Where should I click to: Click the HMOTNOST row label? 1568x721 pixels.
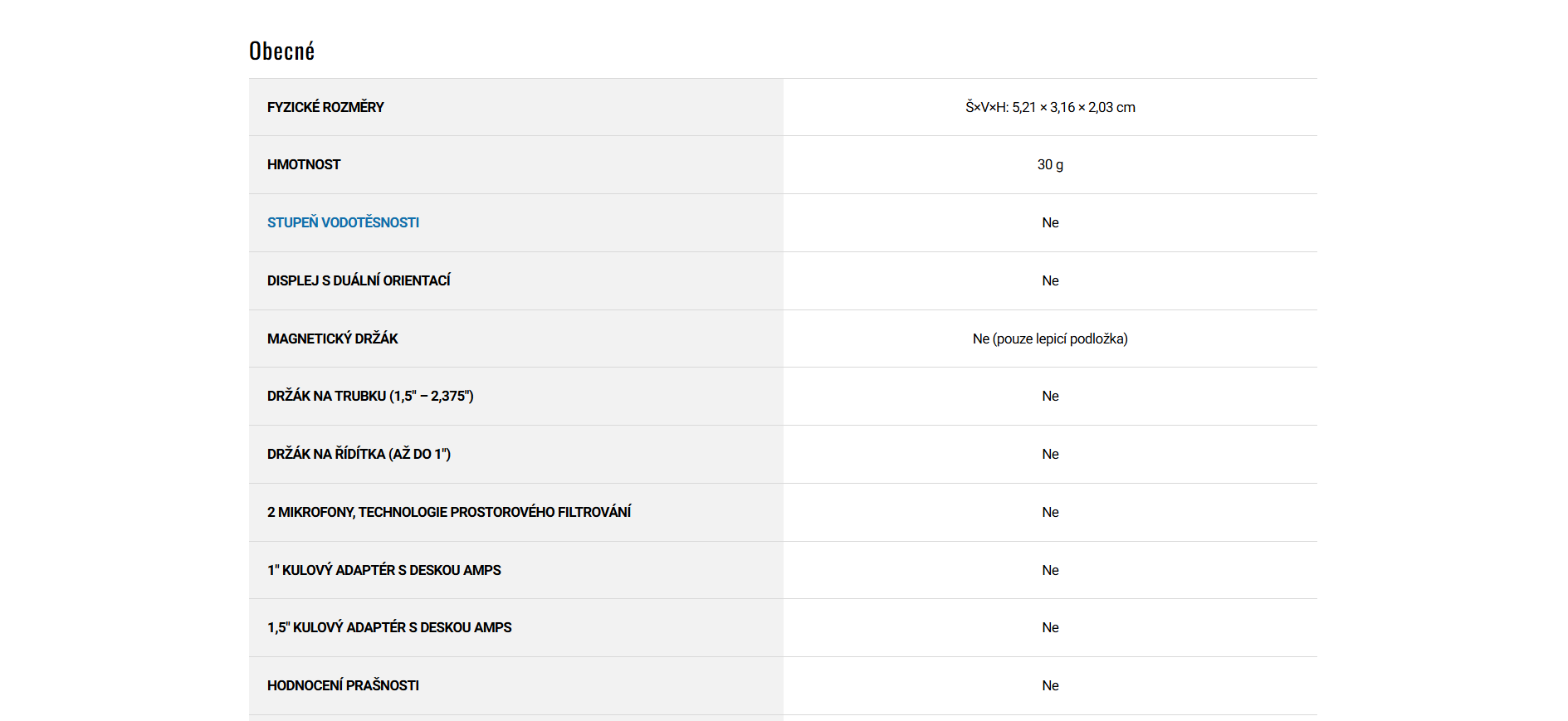304,164
